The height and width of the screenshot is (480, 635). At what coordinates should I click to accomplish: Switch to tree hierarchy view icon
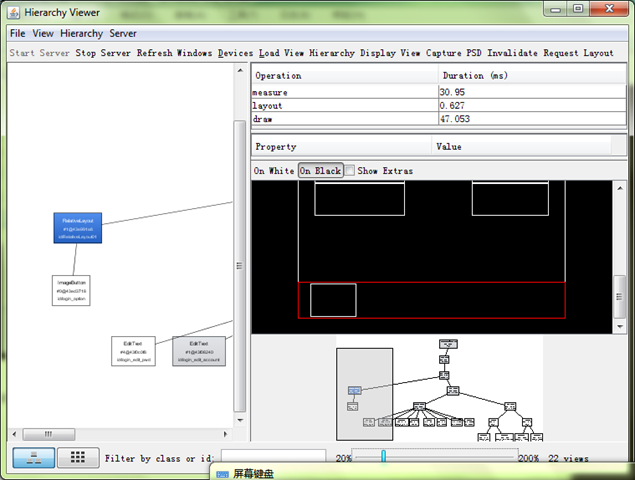point(34,458)
